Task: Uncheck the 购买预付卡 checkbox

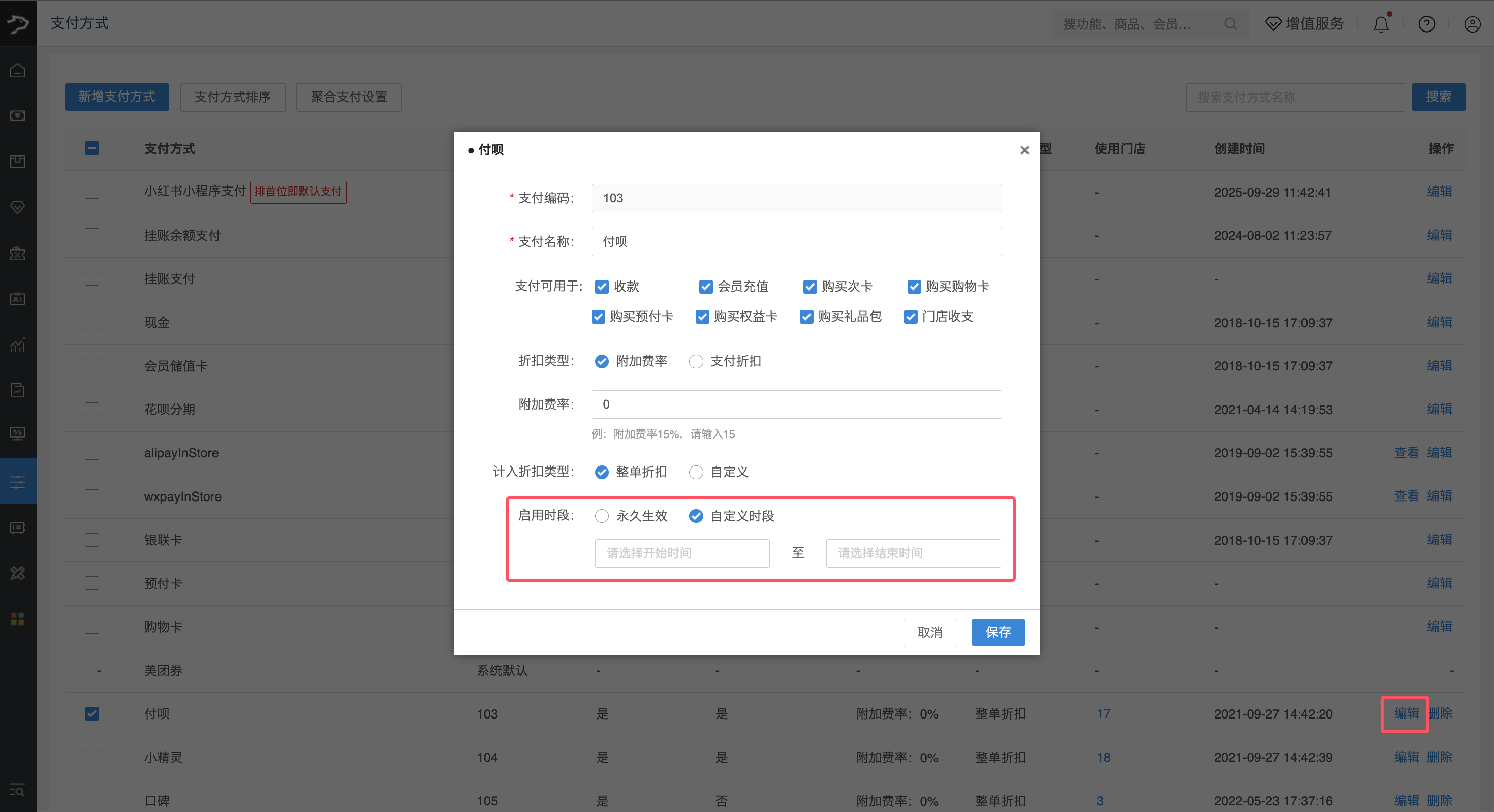Action: tap(598, 317)
